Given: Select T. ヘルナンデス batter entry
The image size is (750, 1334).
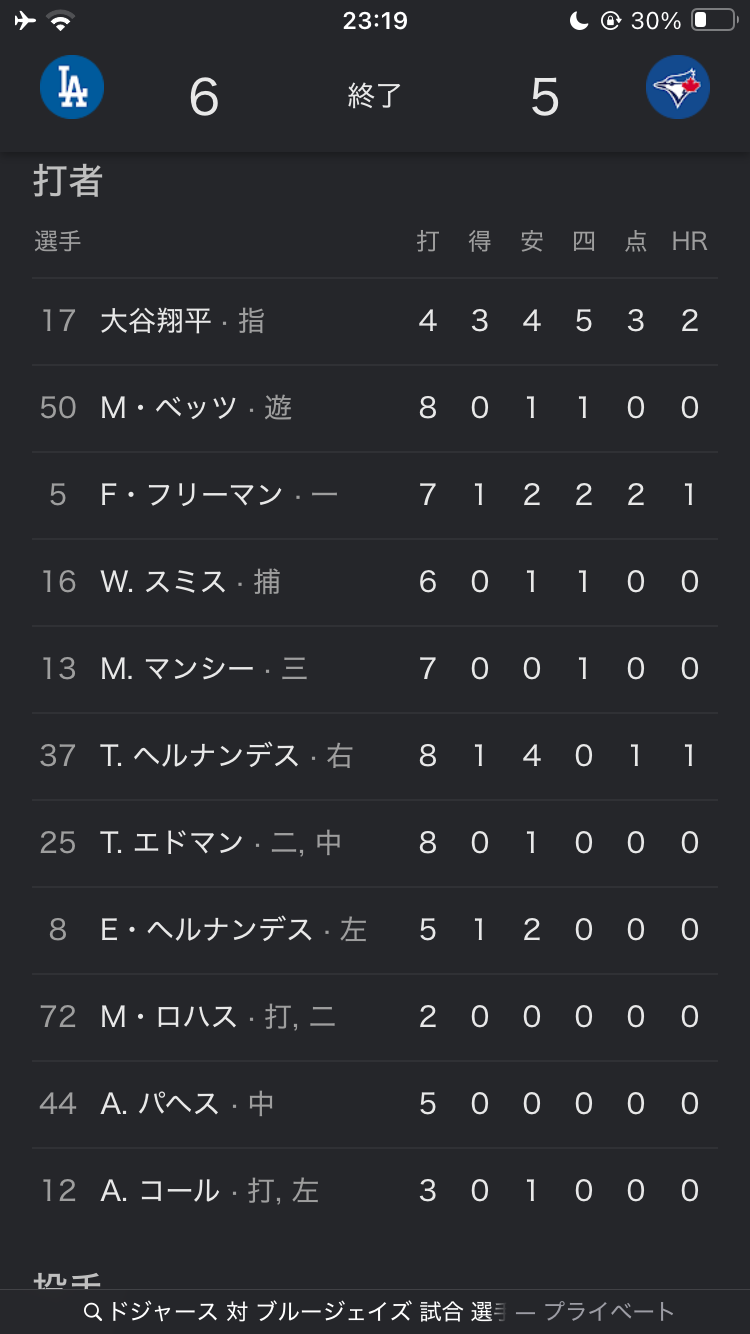Looking at the screenshot, I should coord(200,756).
